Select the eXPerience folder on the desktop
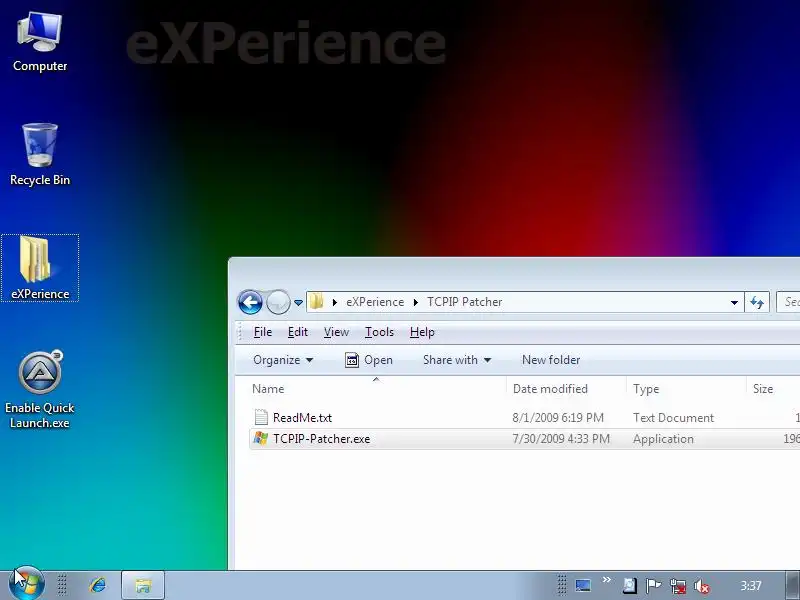The height and width of the screenshot is (600, 800). click(x=40, y=268)
